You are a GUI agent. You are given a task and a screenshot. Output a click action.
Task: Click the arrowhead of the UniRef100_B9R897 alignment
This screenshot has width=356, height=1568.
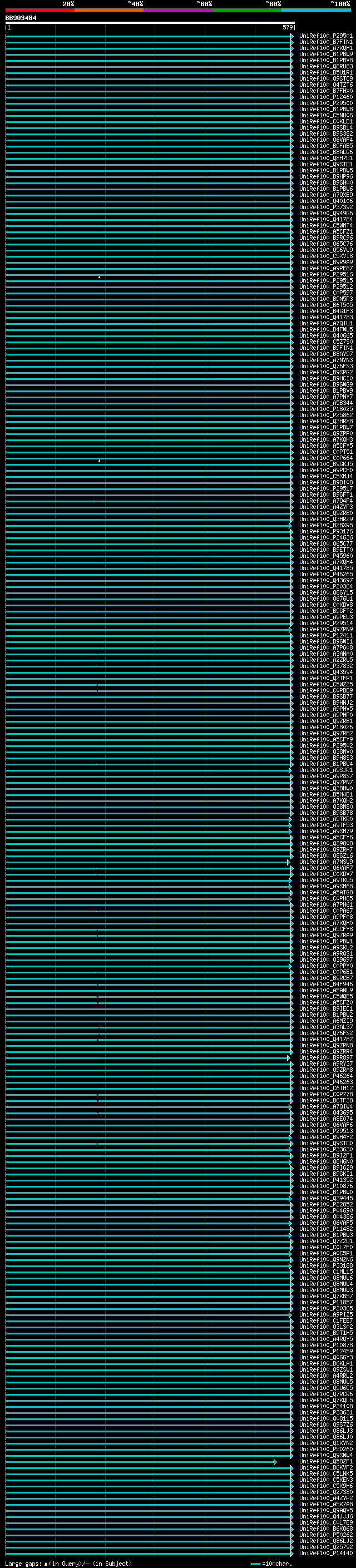(289, 1058)
